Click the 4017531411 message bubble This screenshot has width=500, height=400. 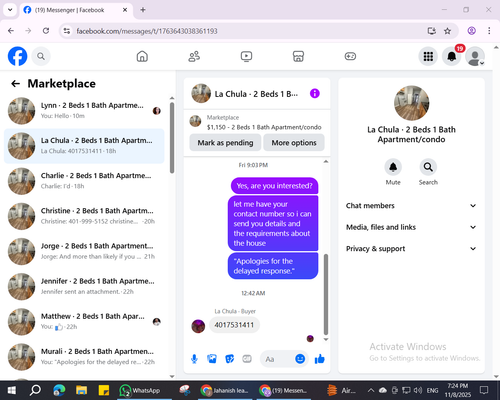click(x=234, y=325)
